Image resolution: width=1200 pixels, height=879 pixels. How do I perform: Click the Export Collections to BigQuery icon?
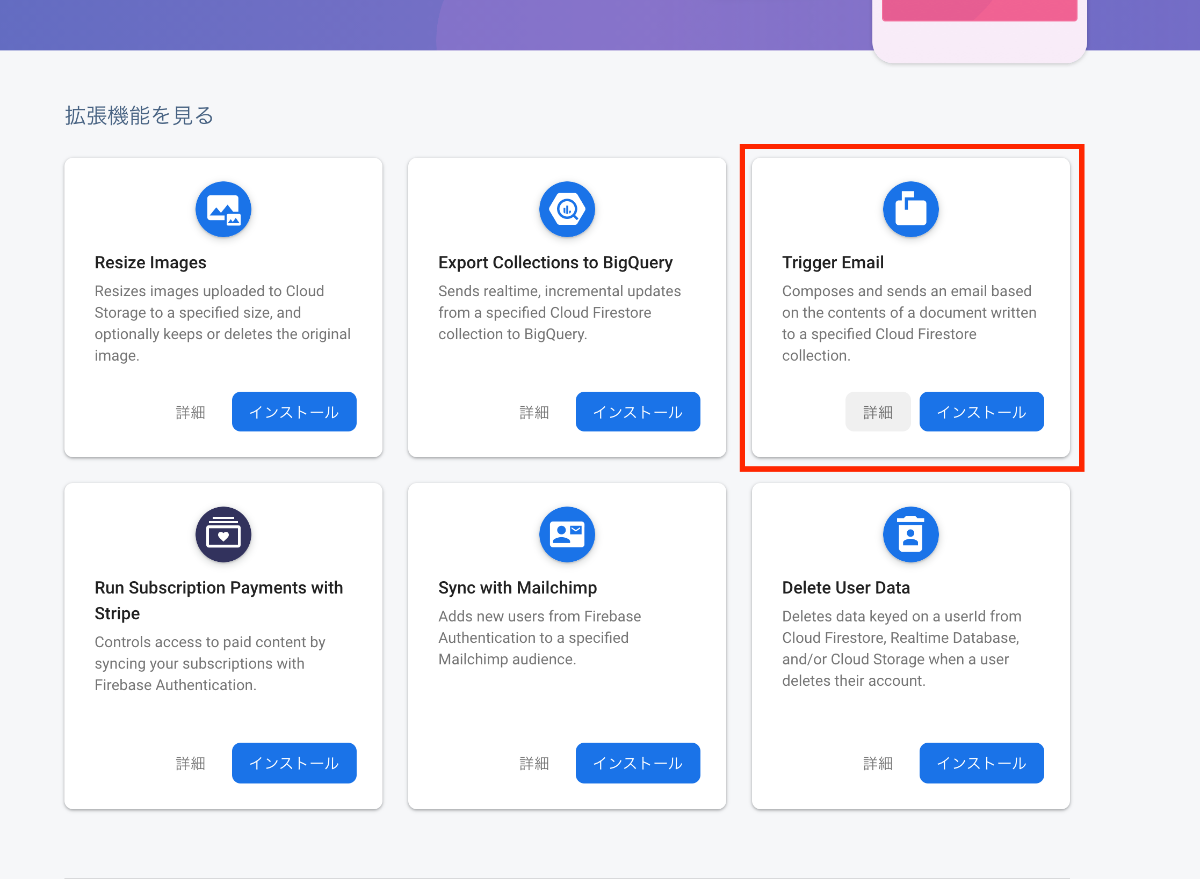(x=567, y=209)
